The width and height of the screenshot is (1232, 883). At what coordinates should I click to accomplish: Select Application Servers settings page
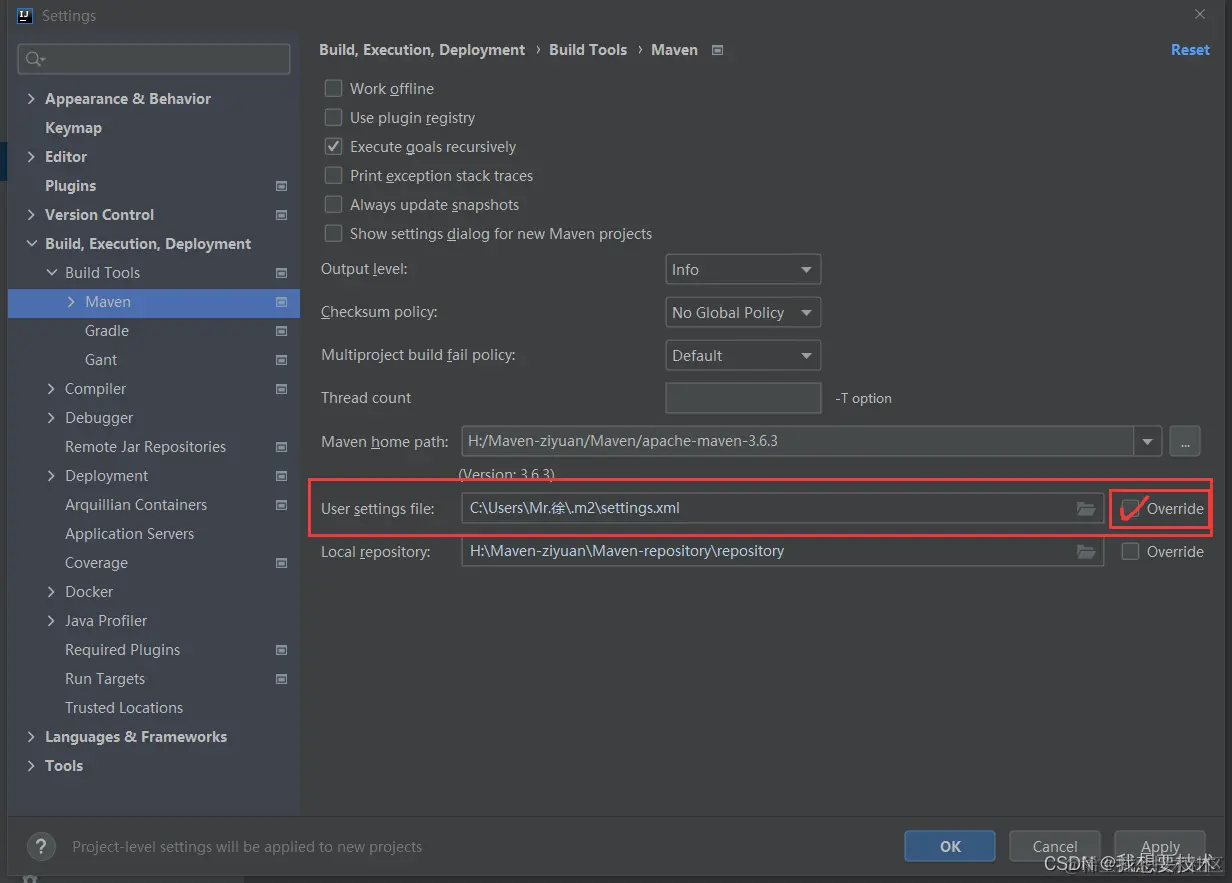[x=130, y=534]
